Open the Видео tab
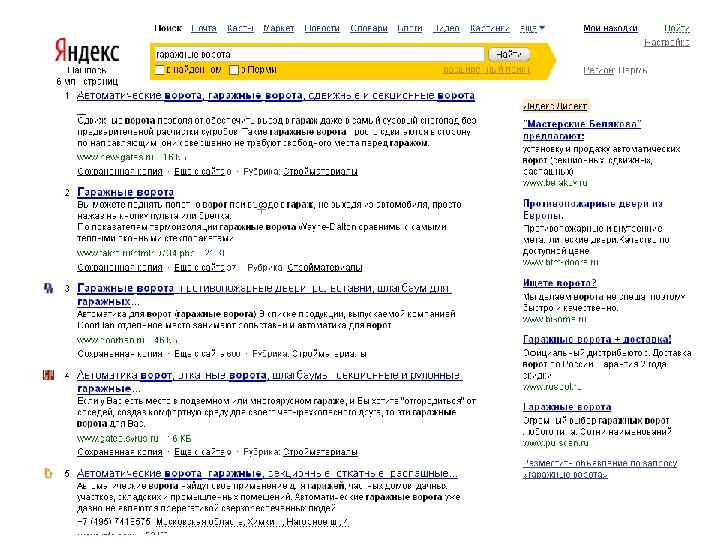This screenshot has width=720, height=540. point(446,28)
